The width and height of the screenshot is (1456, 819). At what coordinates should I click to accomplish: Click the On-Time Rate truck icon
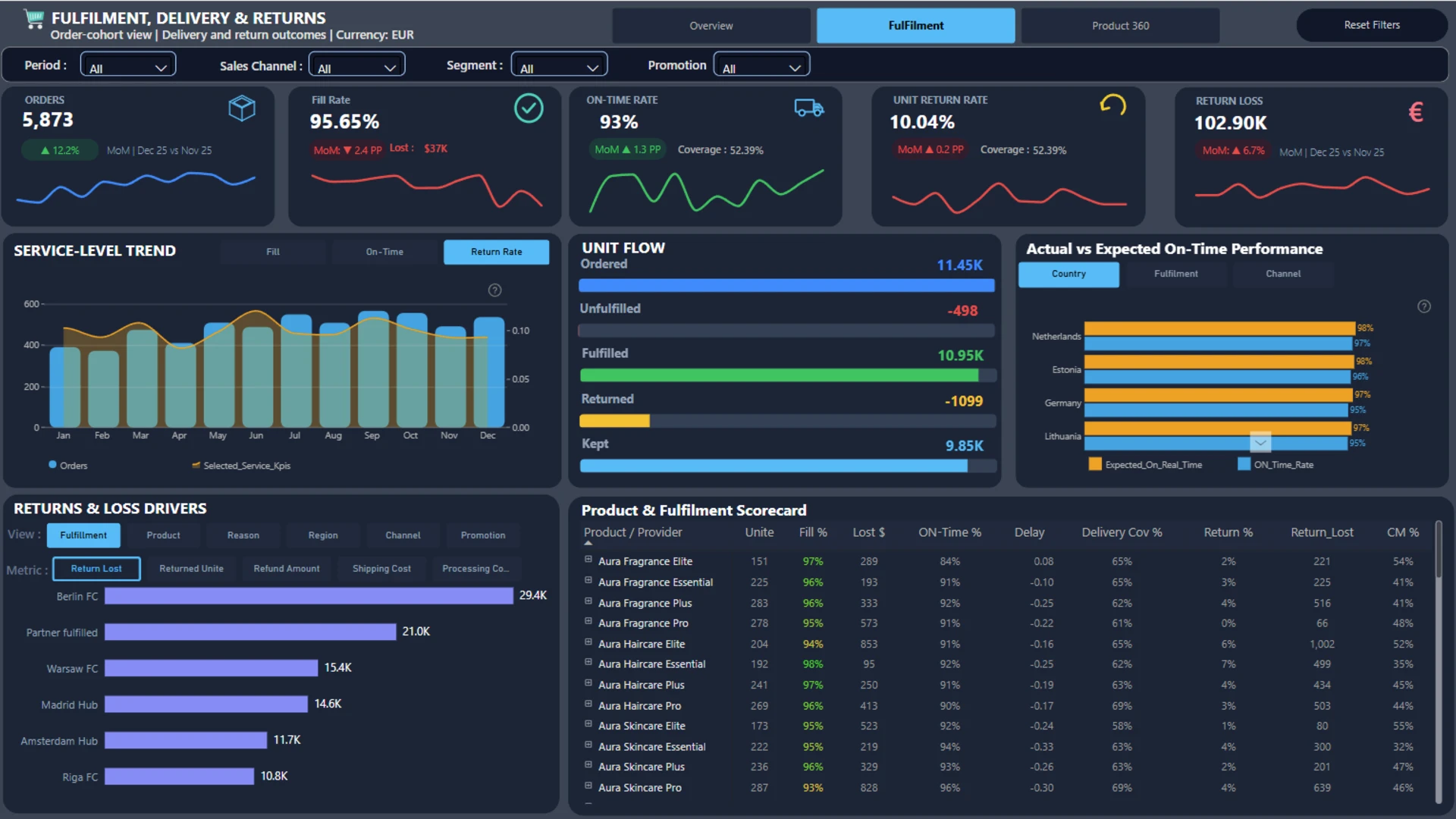point(809,108)
